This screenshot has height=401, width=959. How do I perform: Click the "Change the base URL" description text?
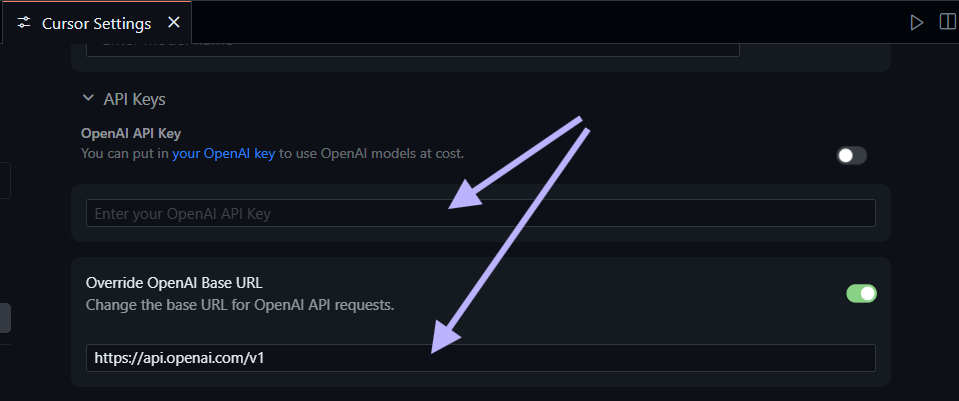click(x=239, y=304)
